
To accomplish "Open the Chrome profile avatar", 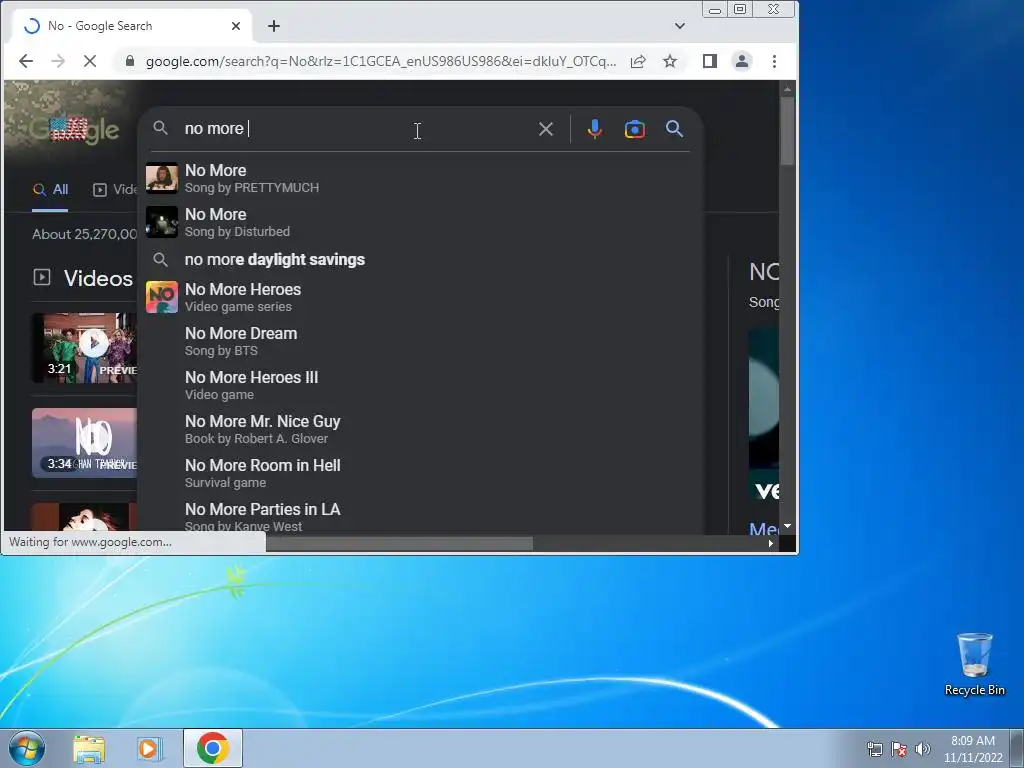I will (x=742, y=61).
